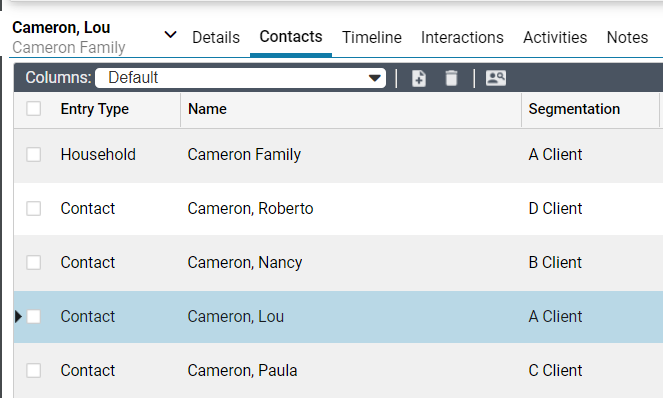This screenshot has height=398, width=663.
Task: Check the Cameron, Paula row checkbox
Action: [33, 371]
